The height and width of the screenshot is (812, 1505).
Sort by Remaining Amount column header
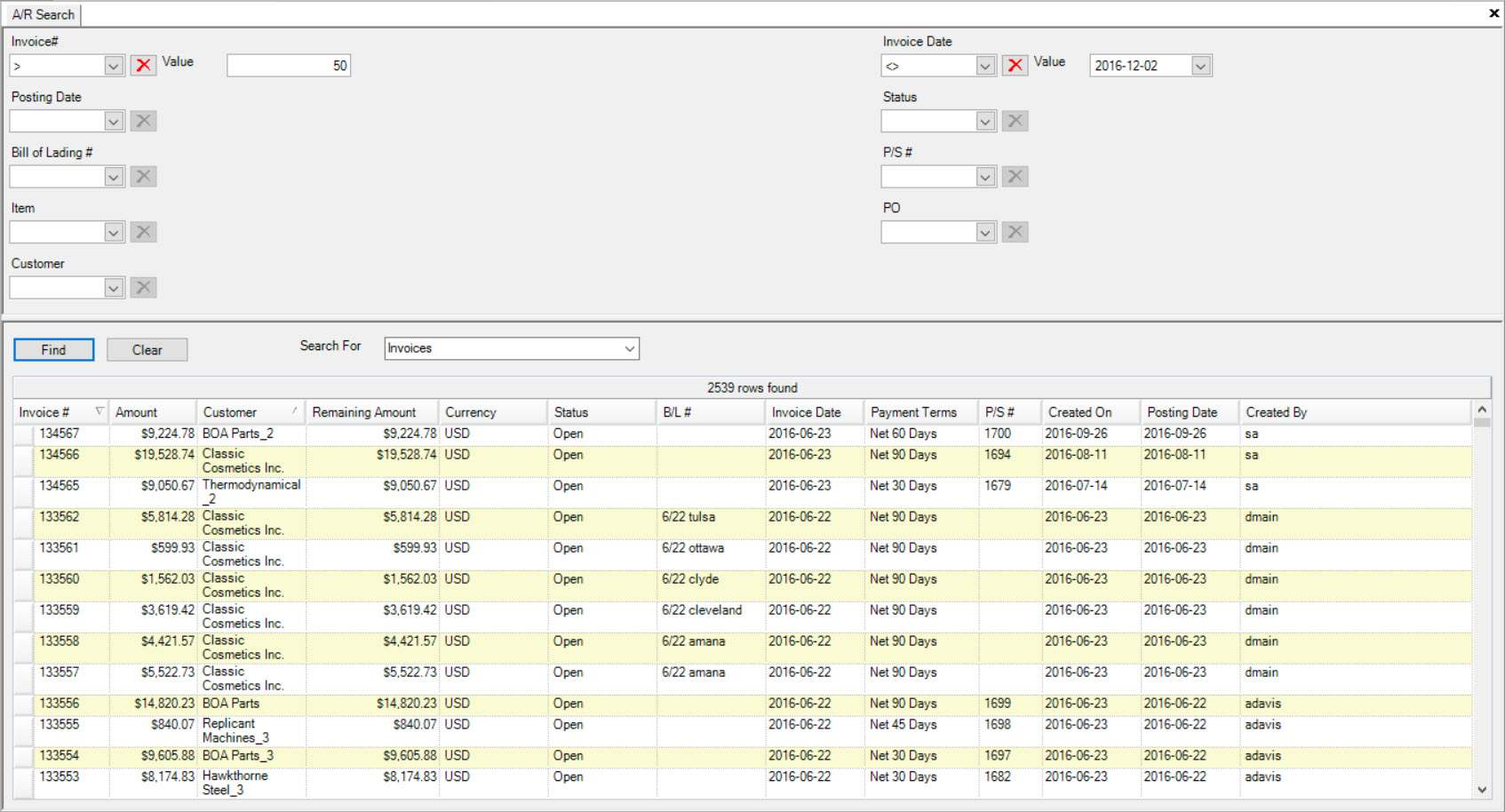click(372, 412)
